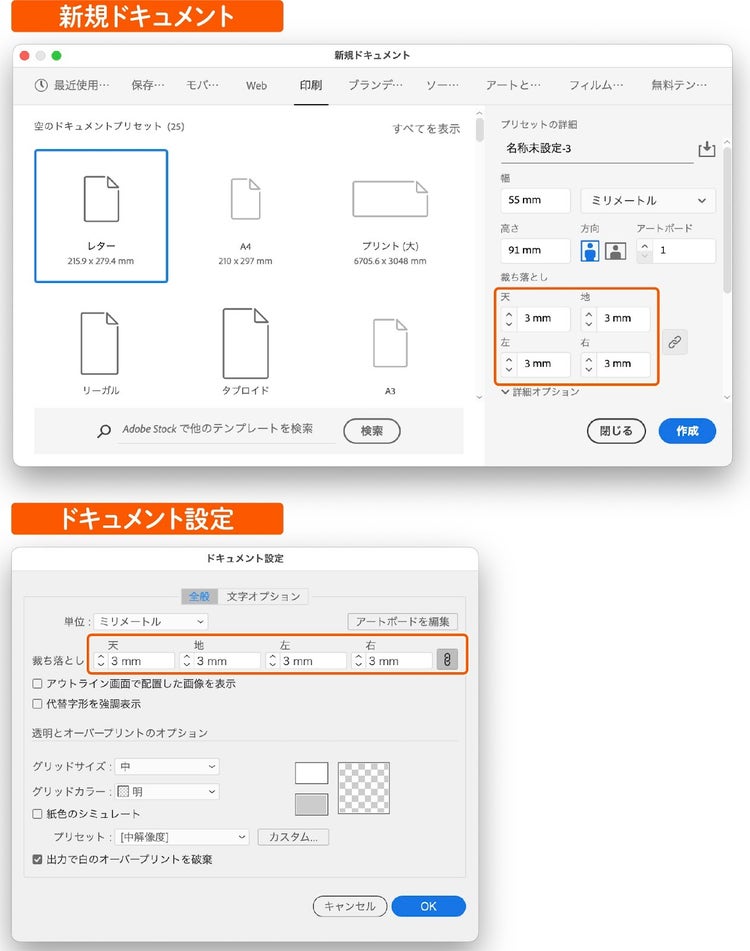750x951 pixels.
Task: Click the 幅 width field showing 55 mm
Action: [535, 200]
